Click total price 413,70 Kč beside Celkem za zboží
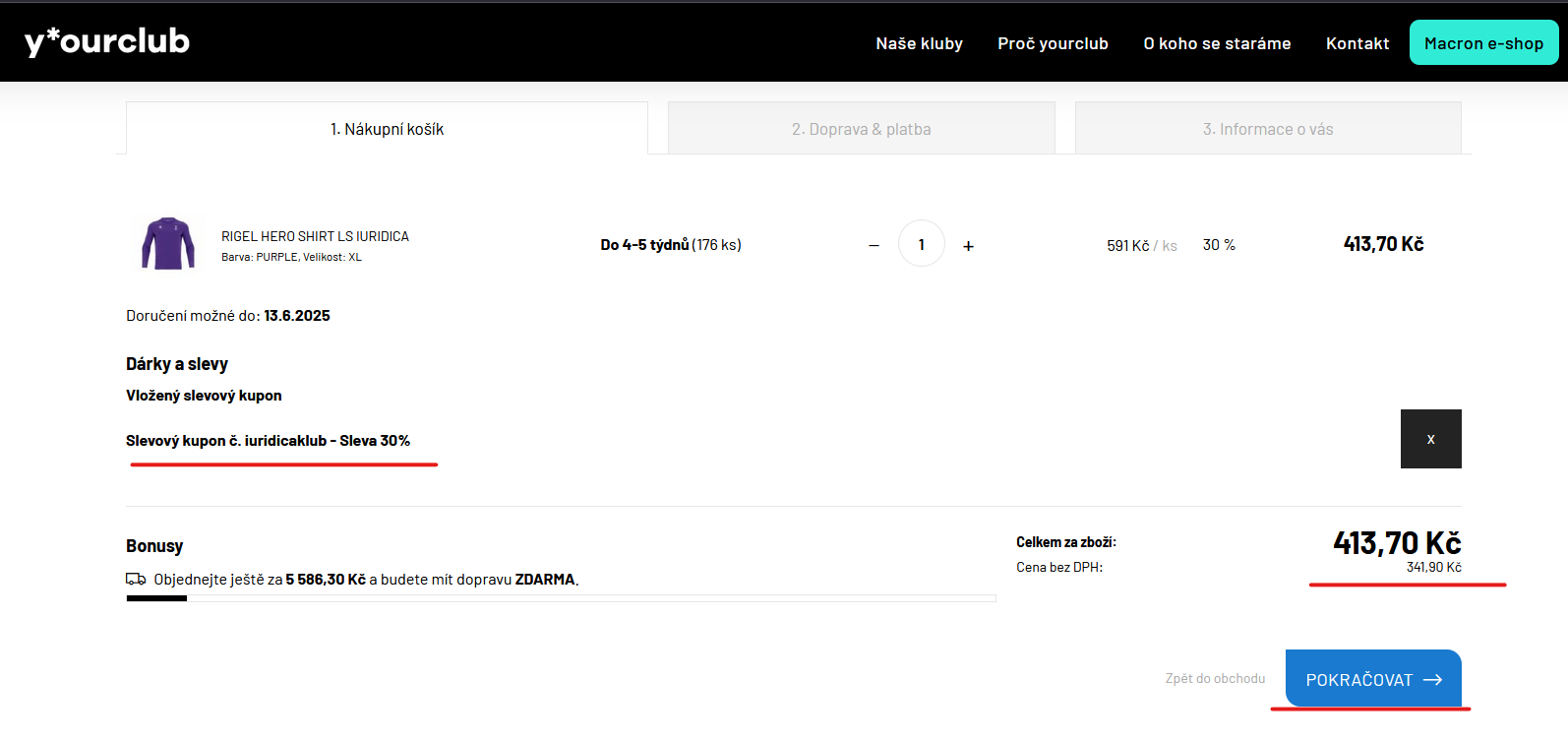The width and height of the screenshot is (1568, 742). [x=1397, y=543]
